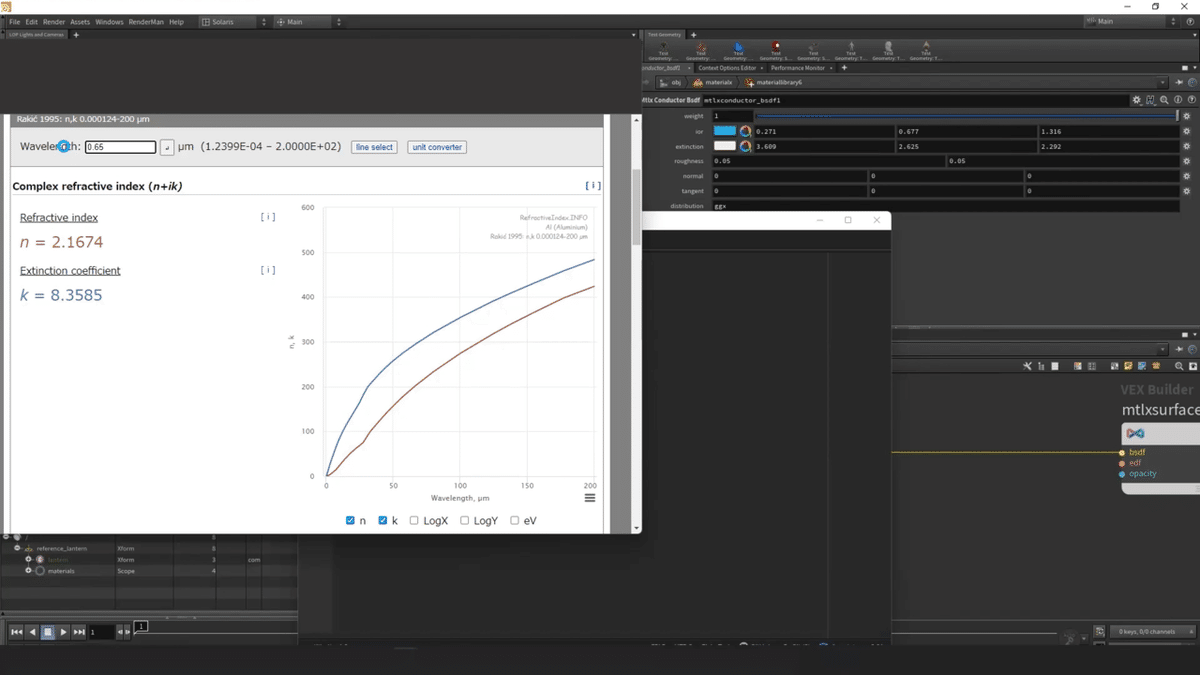Screen dimensions: 1200x675
Task: Open the color picker wheel for ior
Action: tap(745, 131)
